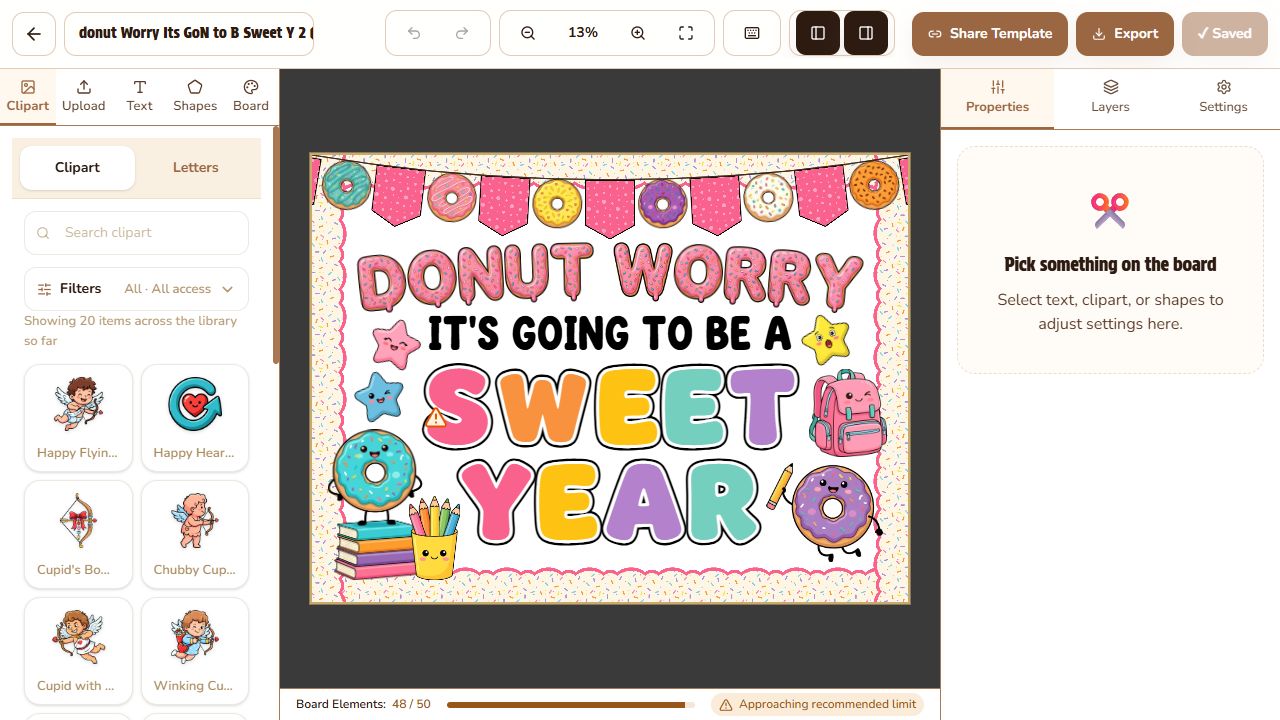The height and width of the screenshot is (720, 1280).
Task: Click the Board Elements progress bar
Action: tap(571, 705)
